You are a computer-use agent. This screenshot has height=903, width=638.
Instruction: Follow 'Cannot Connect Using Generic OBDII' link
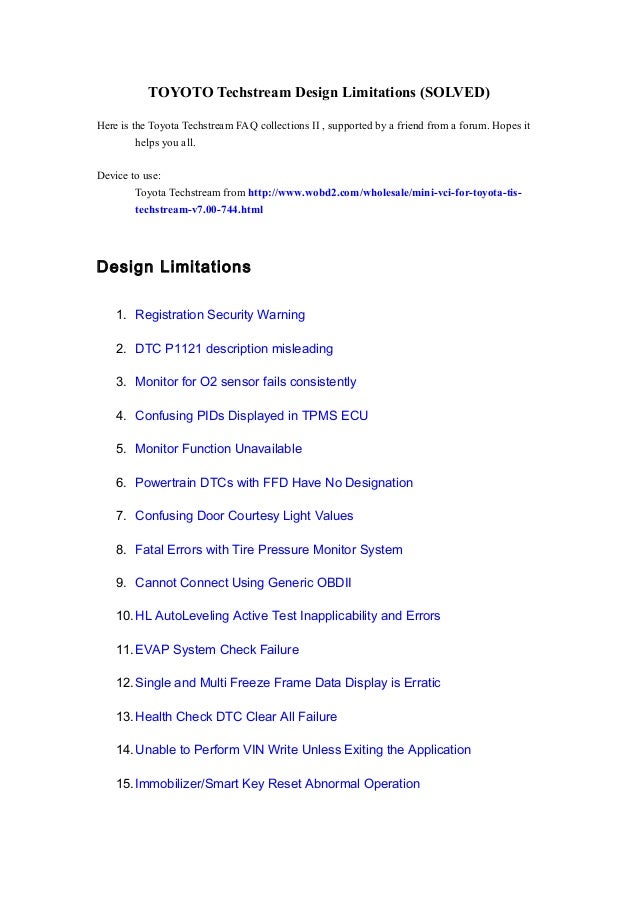(x=243, y=582)
